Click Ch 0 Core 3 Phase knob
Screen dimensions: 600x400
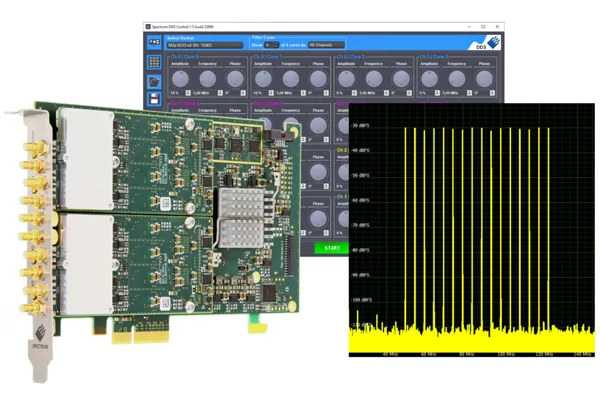pyautogui.click(x=484, y=78)
